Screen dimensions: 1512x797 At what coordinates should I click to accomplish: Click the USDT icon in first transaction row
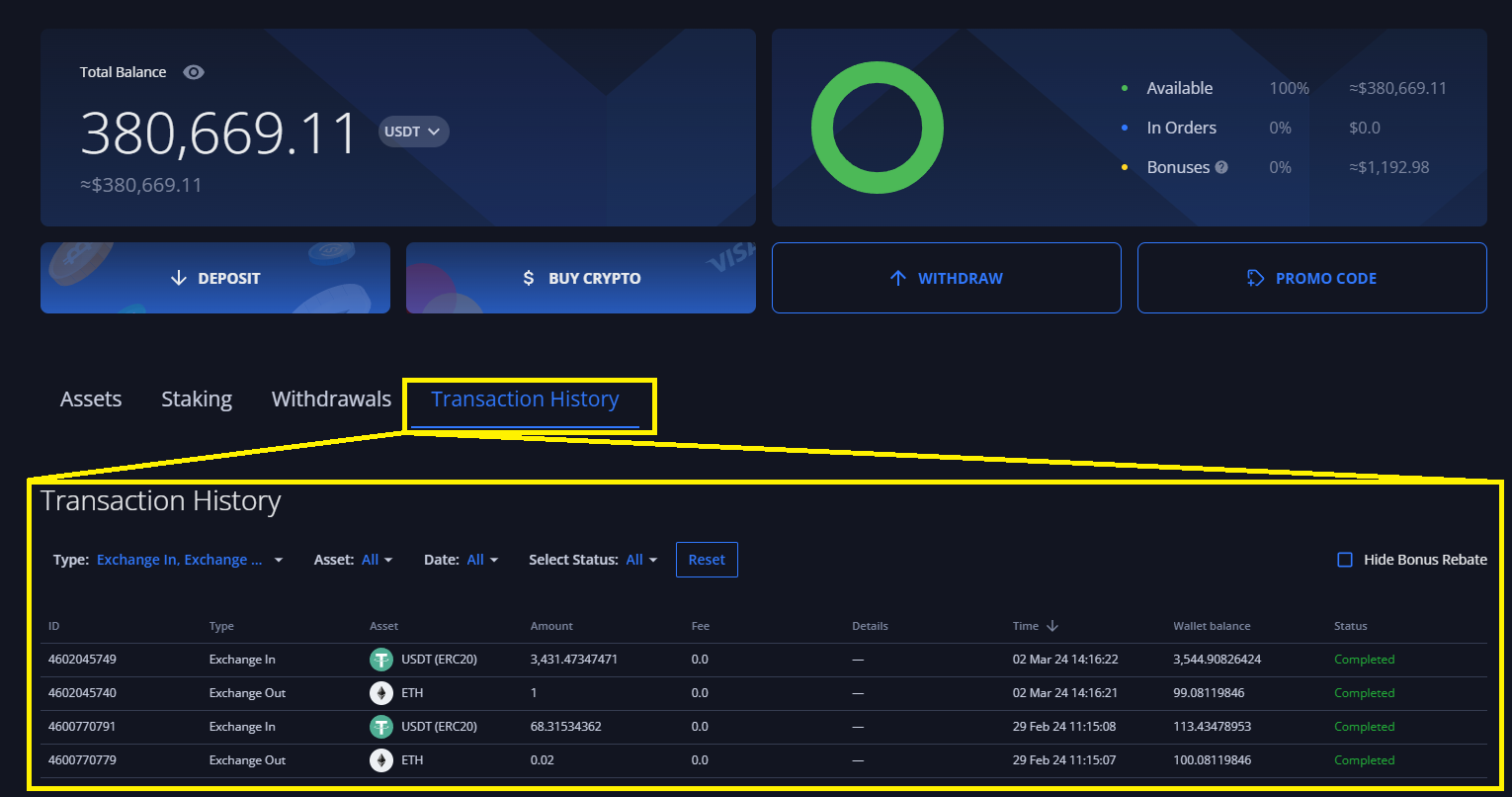coord(381,660)
